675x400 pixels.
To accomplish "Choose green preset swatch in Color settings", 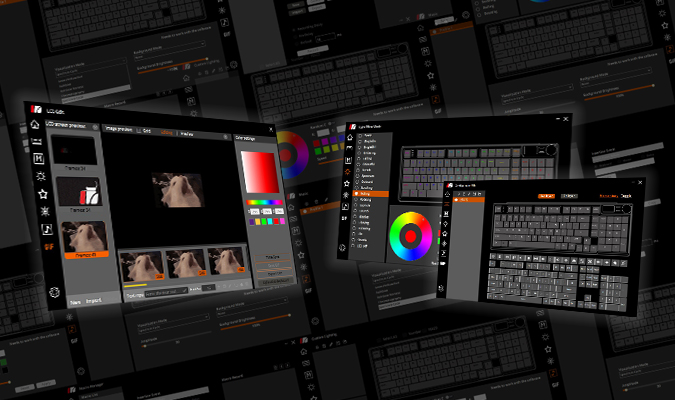I will pos(264,221).
